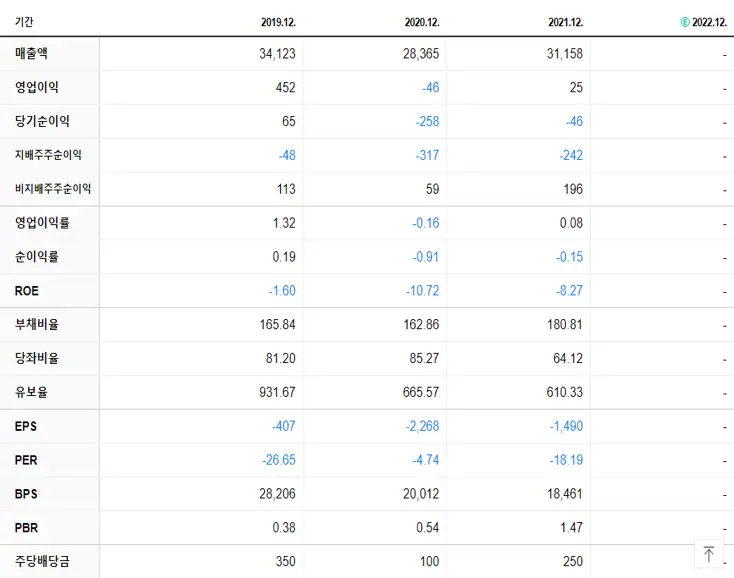734x578 pixels.
Task: Select the 34,123 revenue value
Action: click(278, 54)
